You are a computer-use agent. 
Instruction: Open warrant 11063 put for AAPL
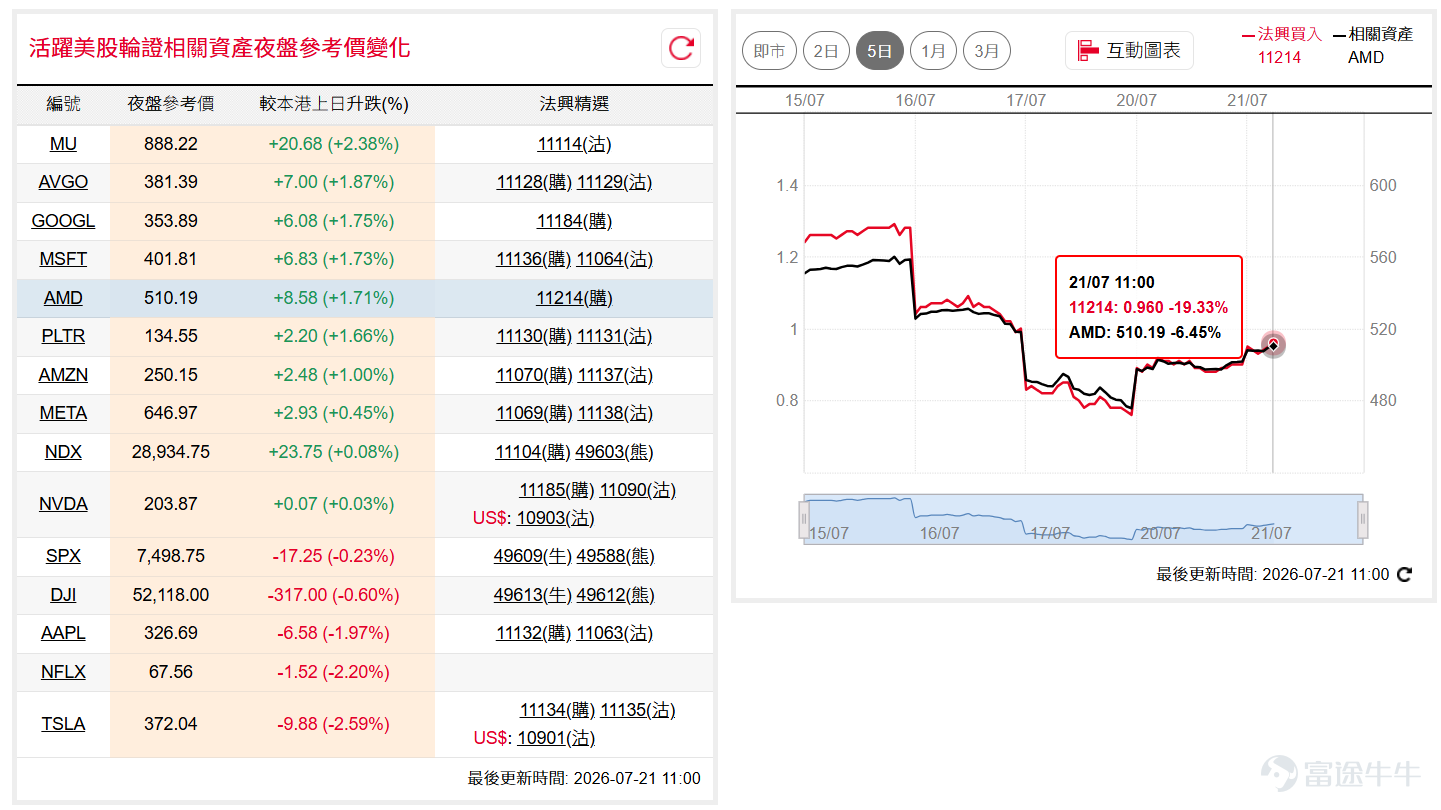(x=615, y=633)
